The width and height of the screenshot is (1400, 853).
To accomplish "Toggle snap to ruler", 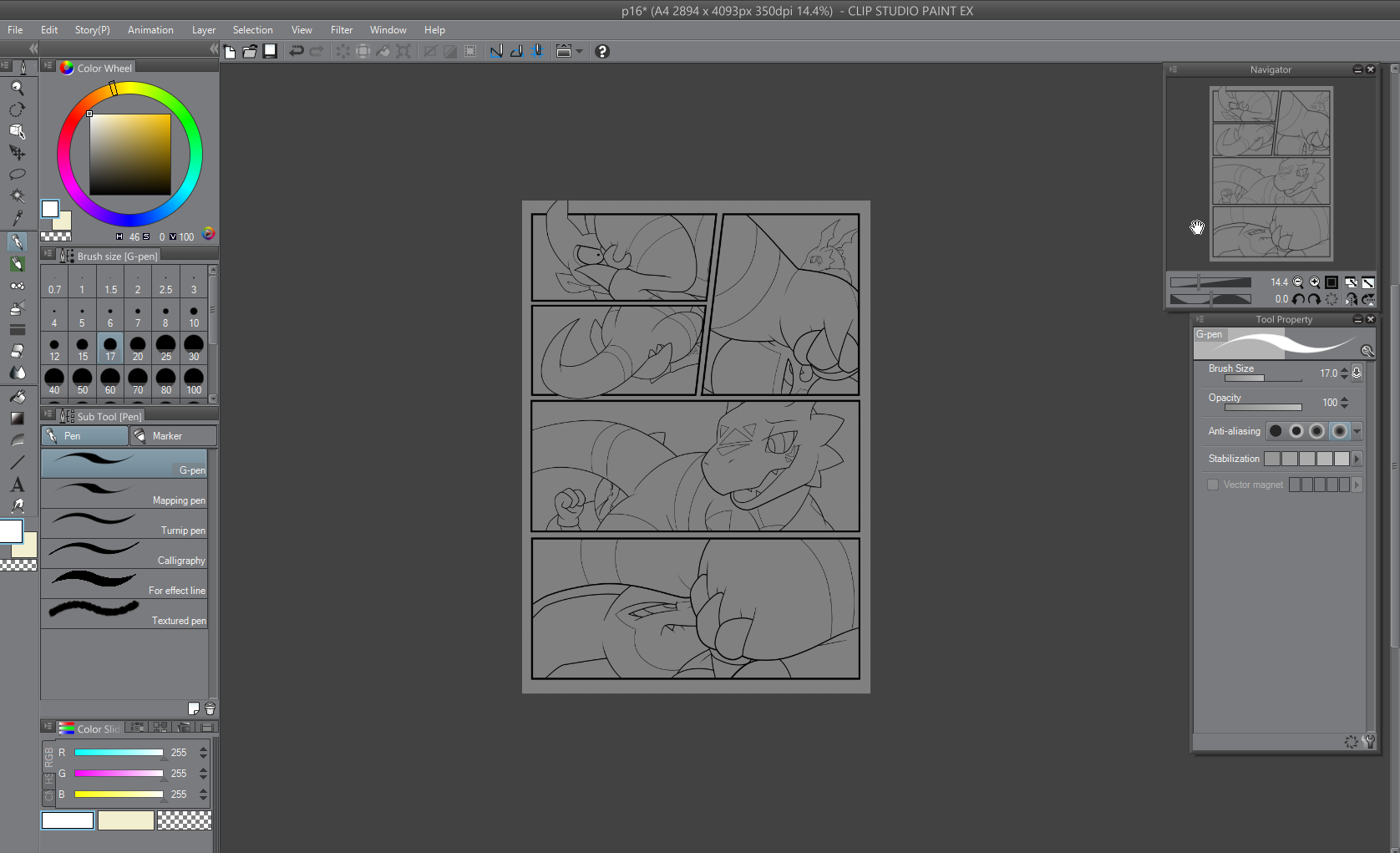I will (x=496, y=52).
